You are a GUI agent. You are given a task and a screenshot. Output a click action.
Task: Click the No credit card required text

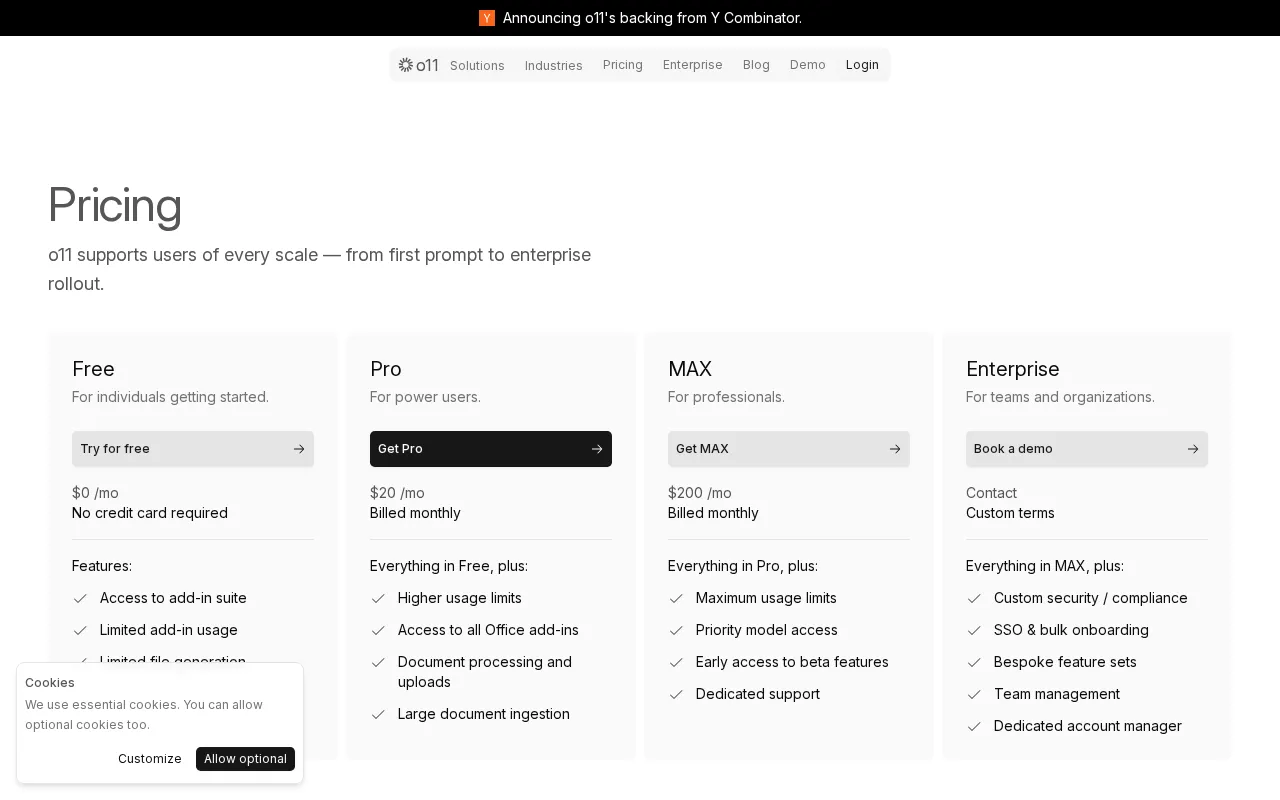pos(150,513)
